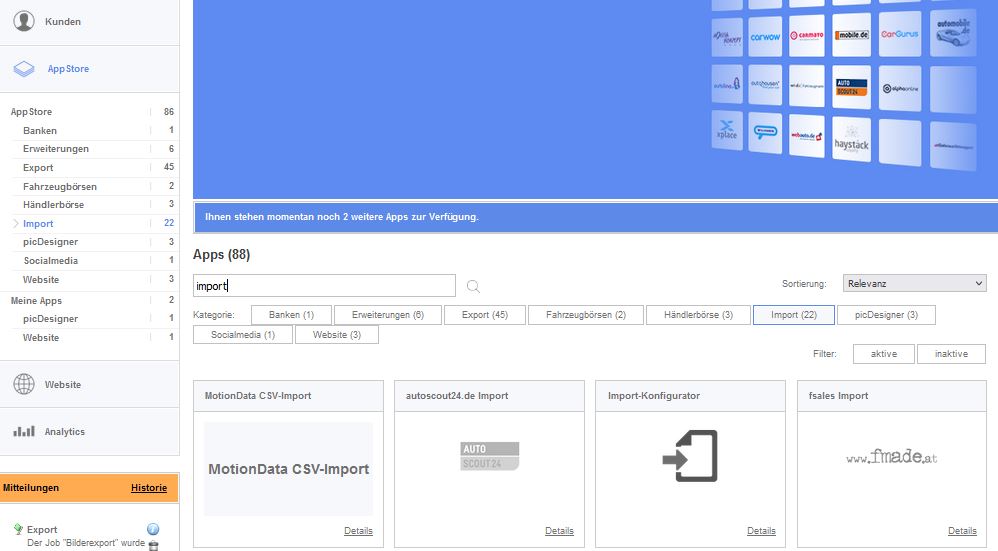Click the haystack tile in the banner
This screenshot has height=551, width=998.
(852, 139)
